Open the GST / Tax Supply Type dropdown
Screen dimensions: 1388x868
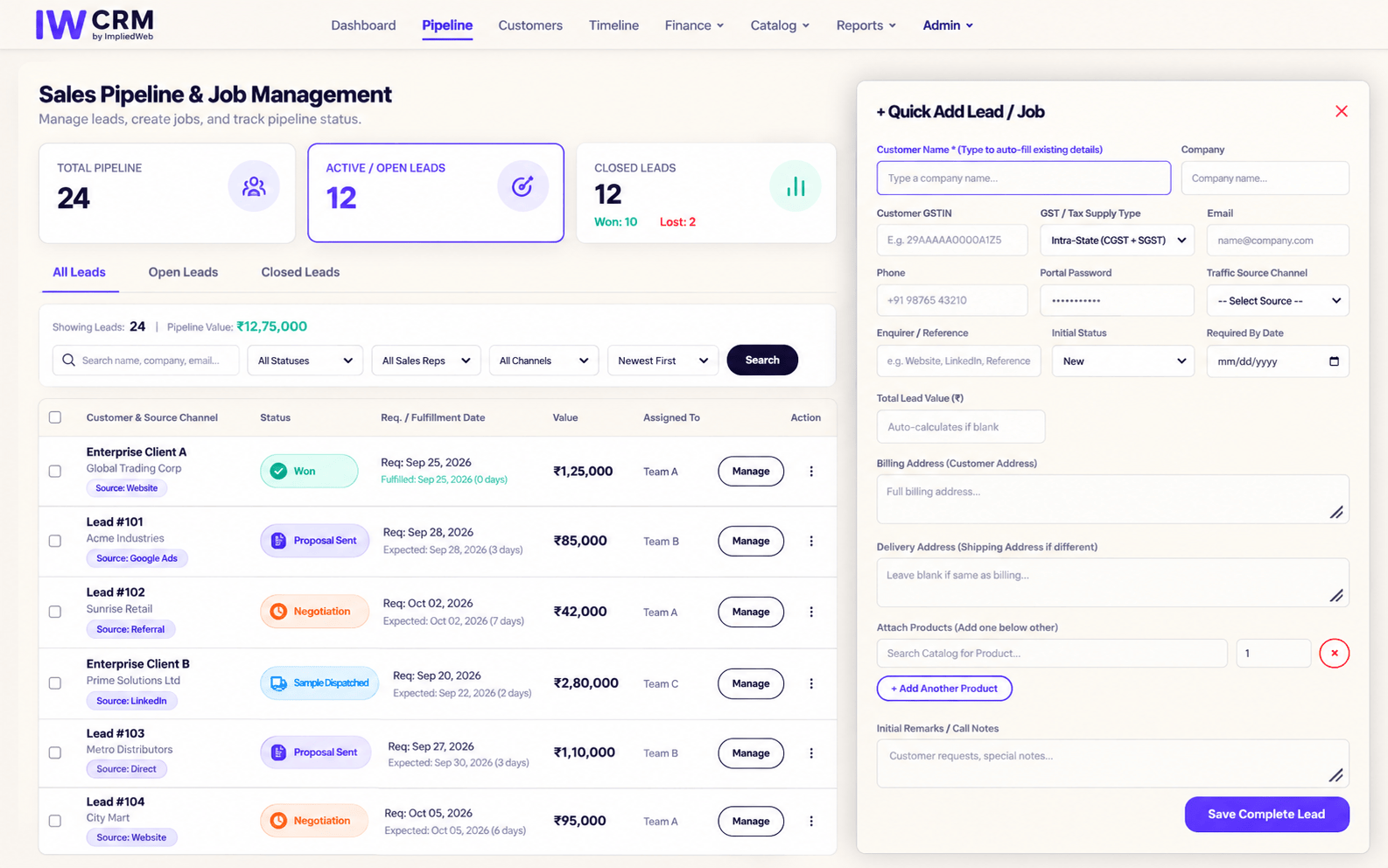(x=1118, y=241)
